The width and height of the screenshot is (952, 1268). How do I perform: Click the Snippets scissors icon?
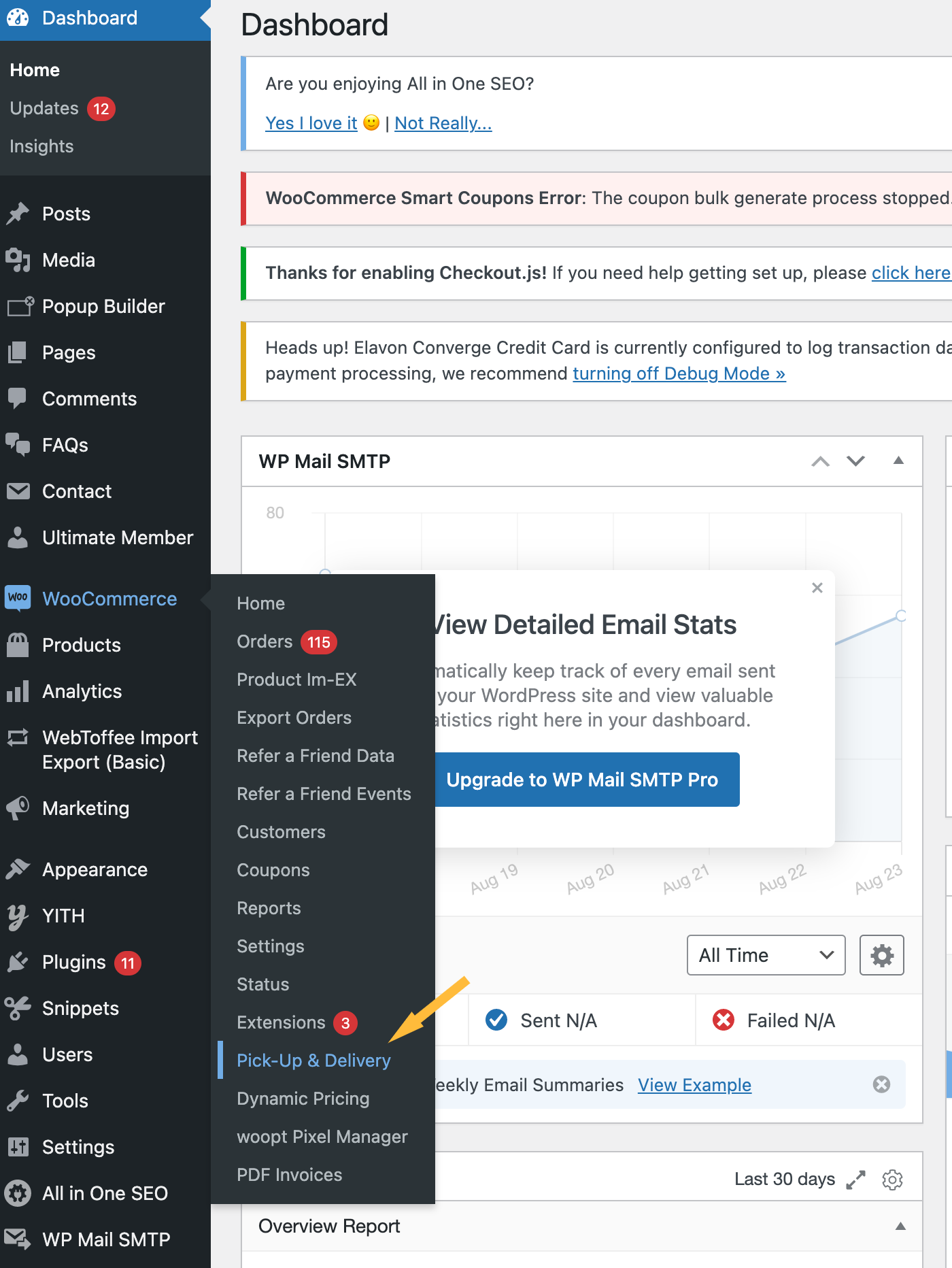[18, 1008]
